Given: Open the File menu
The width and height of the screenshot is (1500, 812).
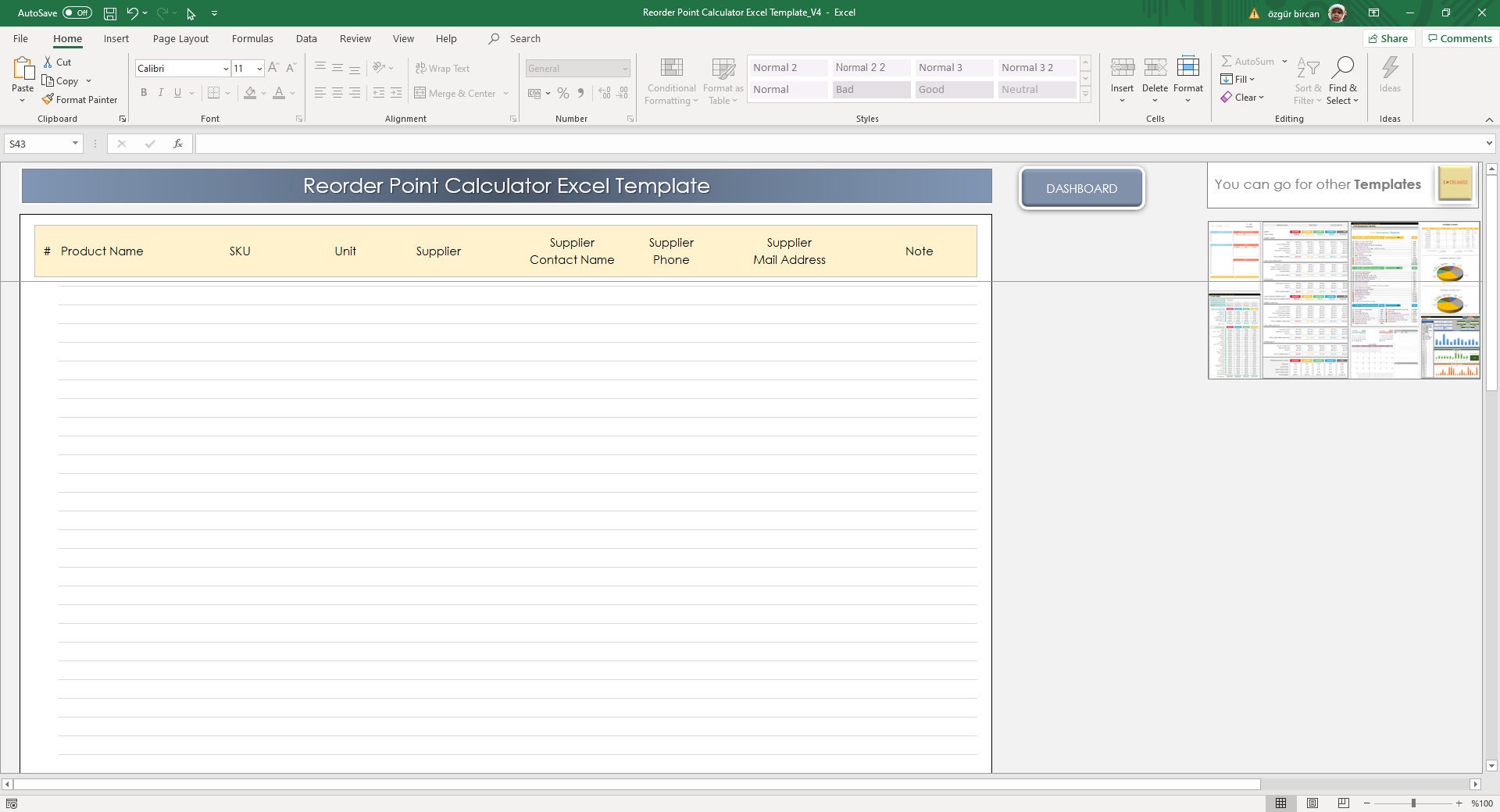Looking at the screenshot, I should [20, 38].
